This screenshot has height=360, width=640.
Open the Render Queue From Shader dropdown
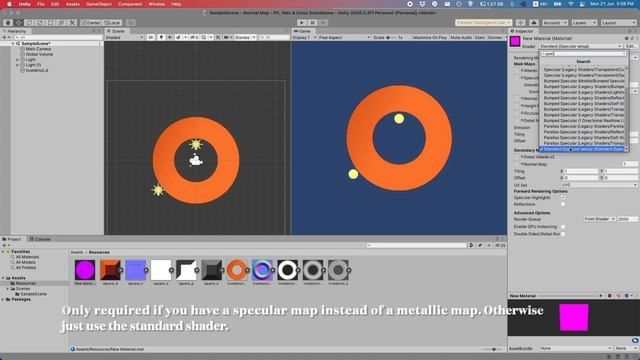pyautogui.click(x=599, y=219)
